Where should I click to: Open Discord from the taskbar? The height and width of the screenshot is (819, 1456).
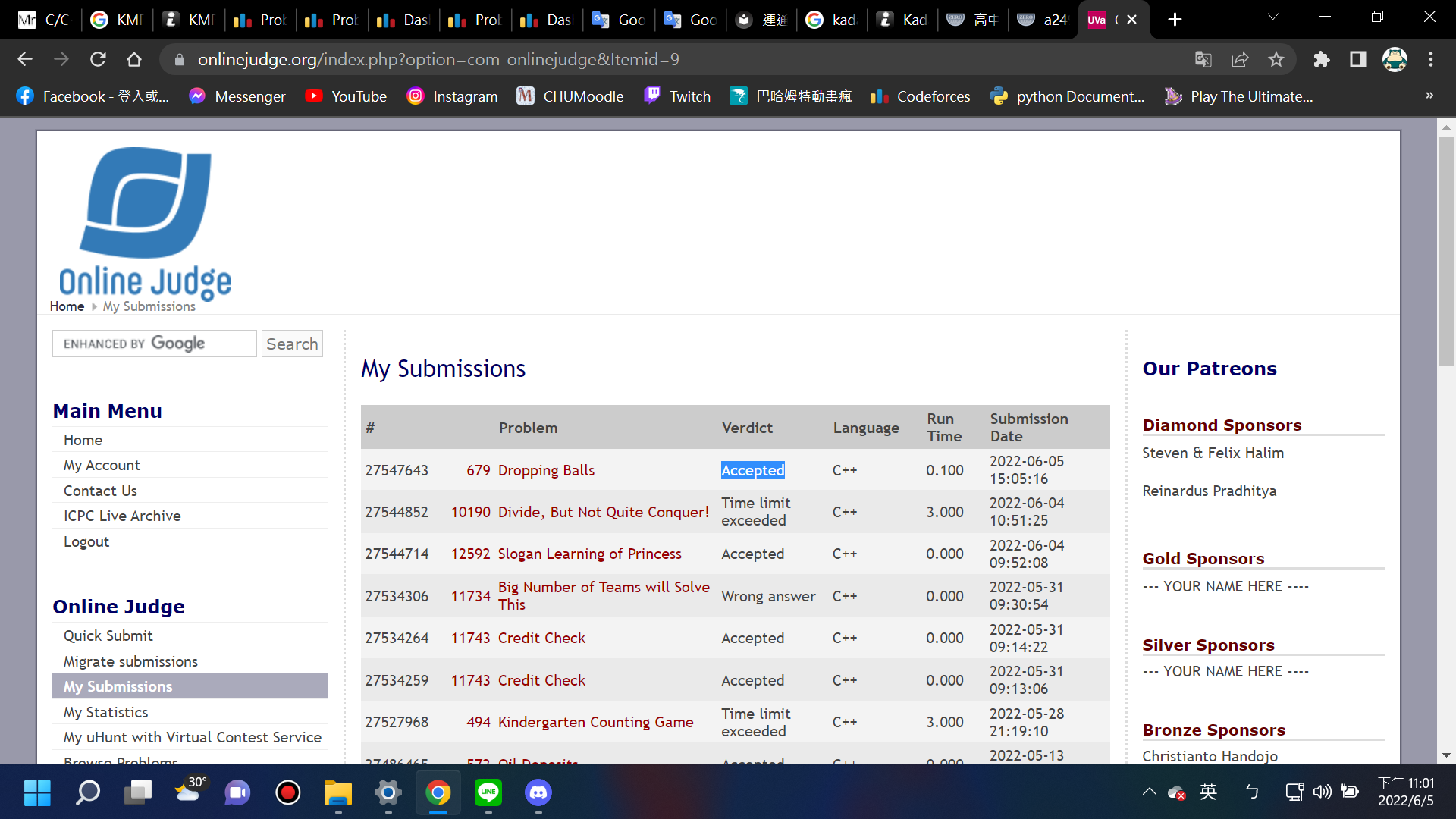538,792
